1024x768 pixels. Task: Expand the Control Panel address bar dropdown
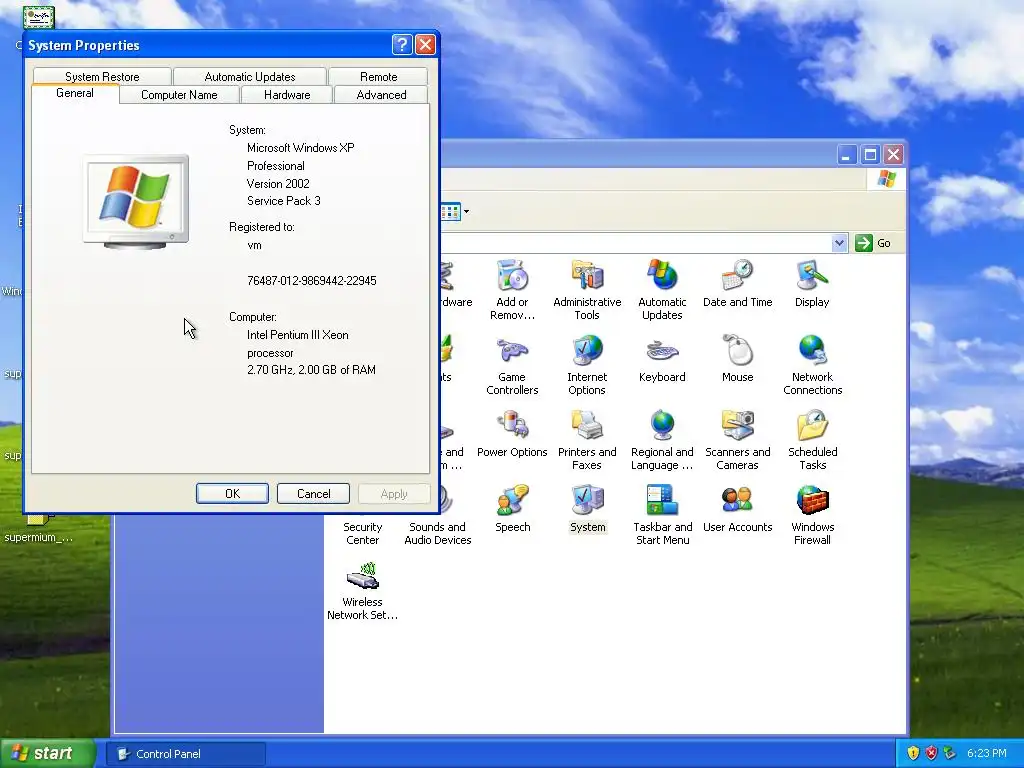[839, 243]
